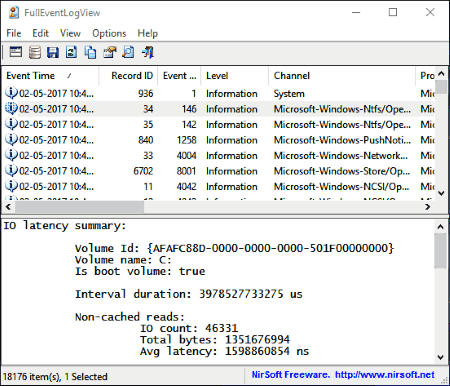Sort by the Event Time column header
Screen dimensions: 450x386
click(51, 76)
